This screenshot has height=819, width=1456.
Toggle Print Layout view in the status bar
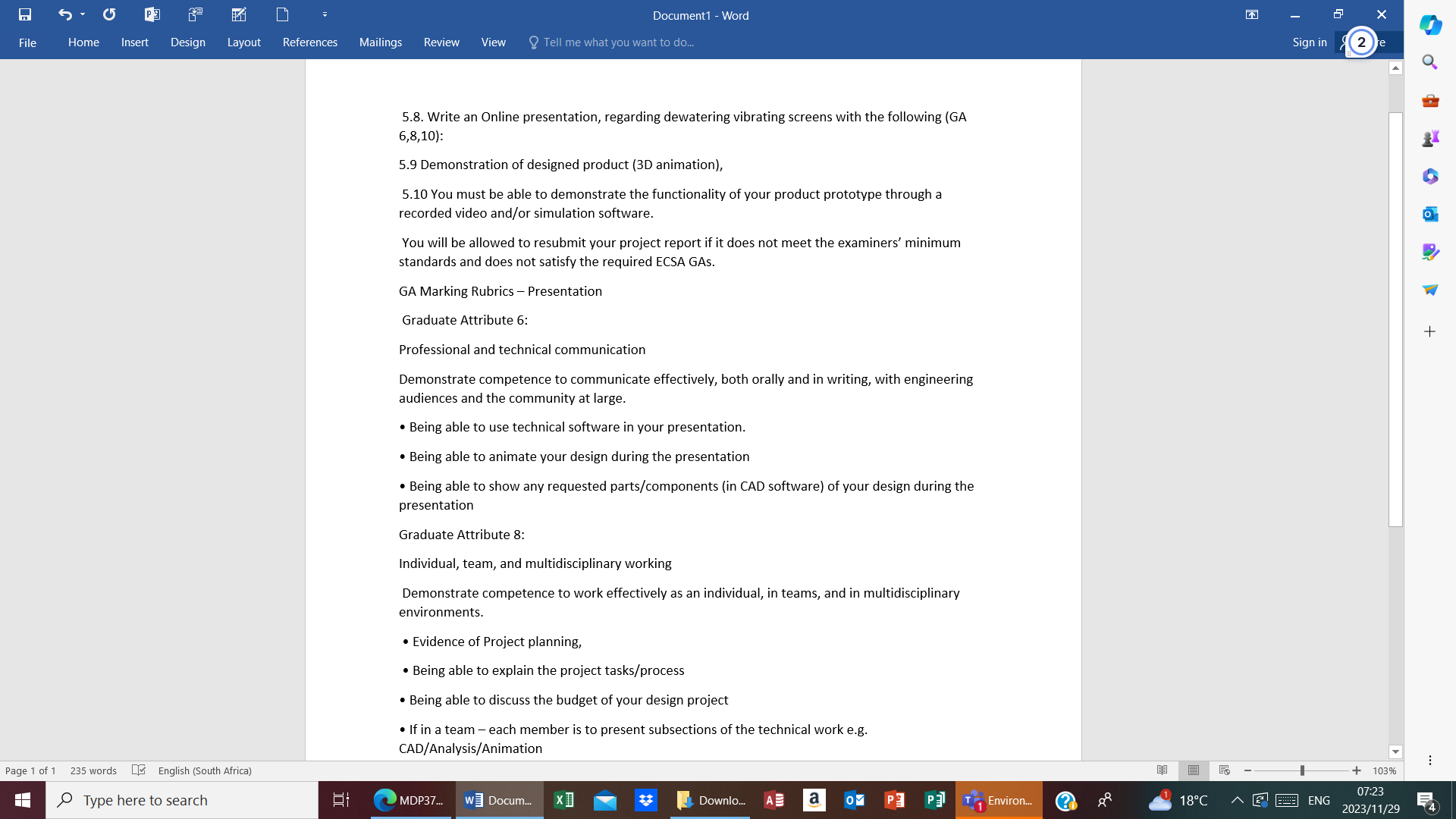(x=1194, y=770)
